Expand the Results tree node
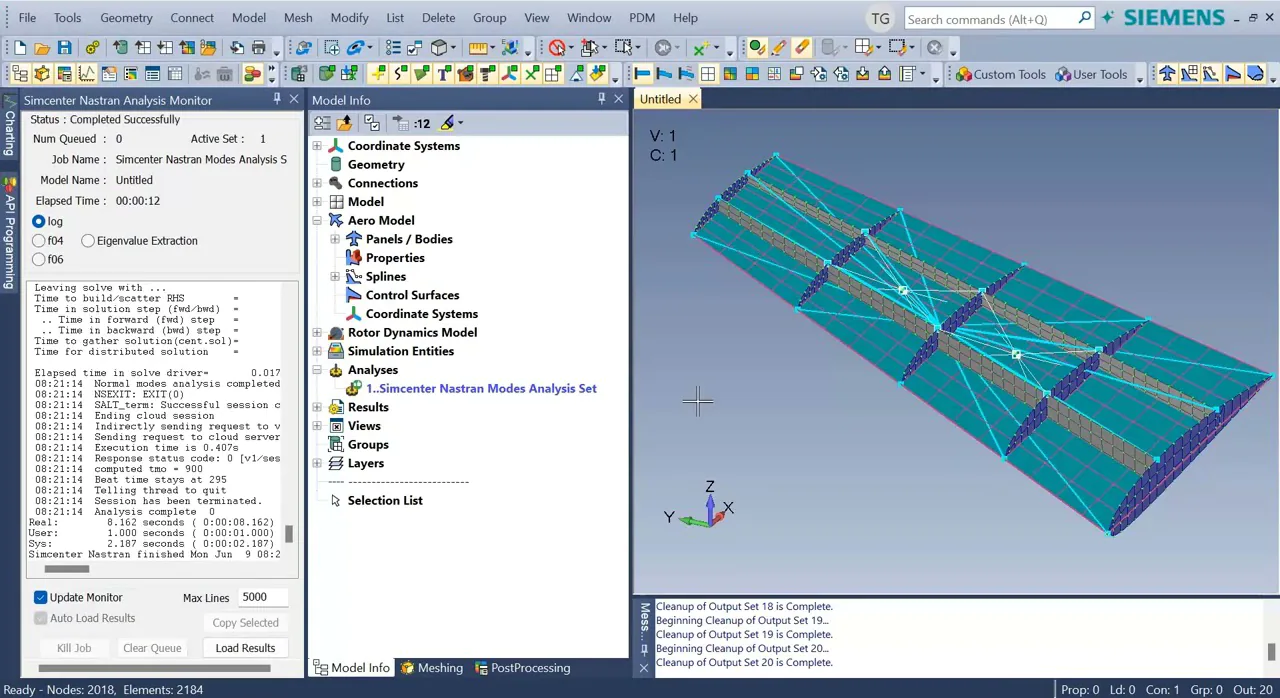This screenshot has width=1280, height=698. (x=317, y=407)
